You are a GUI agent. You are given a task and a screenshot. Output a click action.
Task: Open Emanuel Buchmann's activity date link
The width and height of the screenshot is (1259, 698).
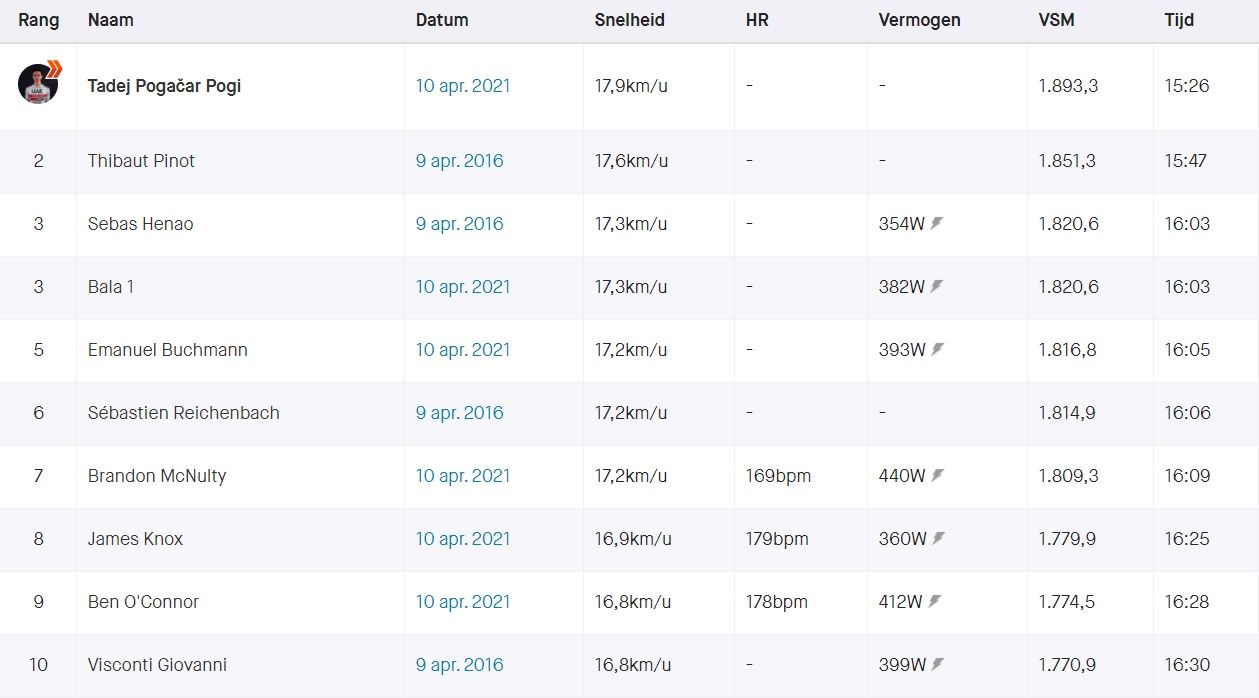[463, 350]
